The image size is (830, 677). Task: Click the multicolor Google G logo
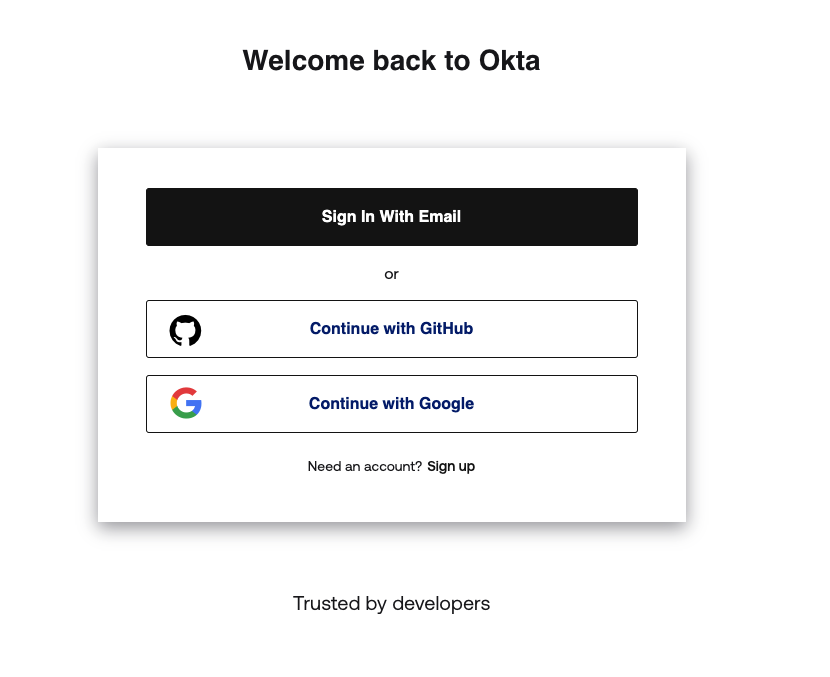click(x=186, y=403)
